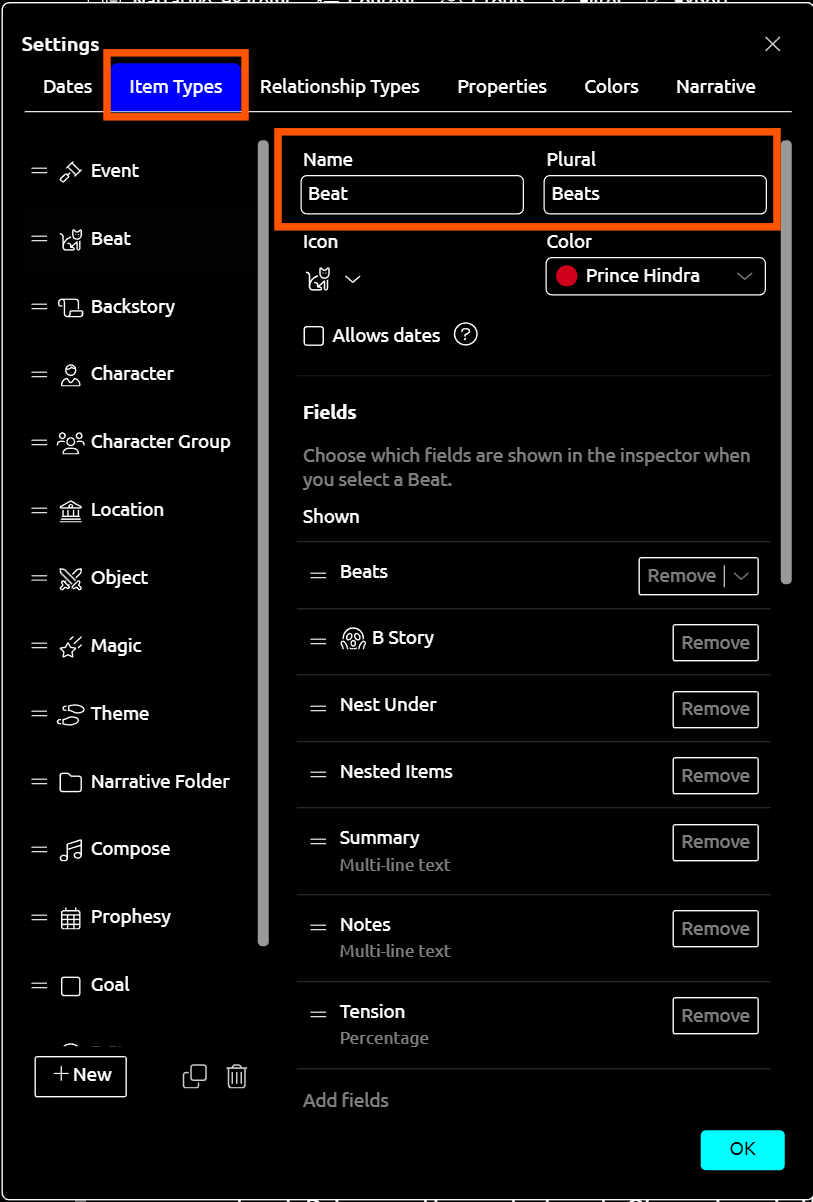Screen dimensions: 813x1202
Task: Remove the Tension field
Action: coord(715,1015)
